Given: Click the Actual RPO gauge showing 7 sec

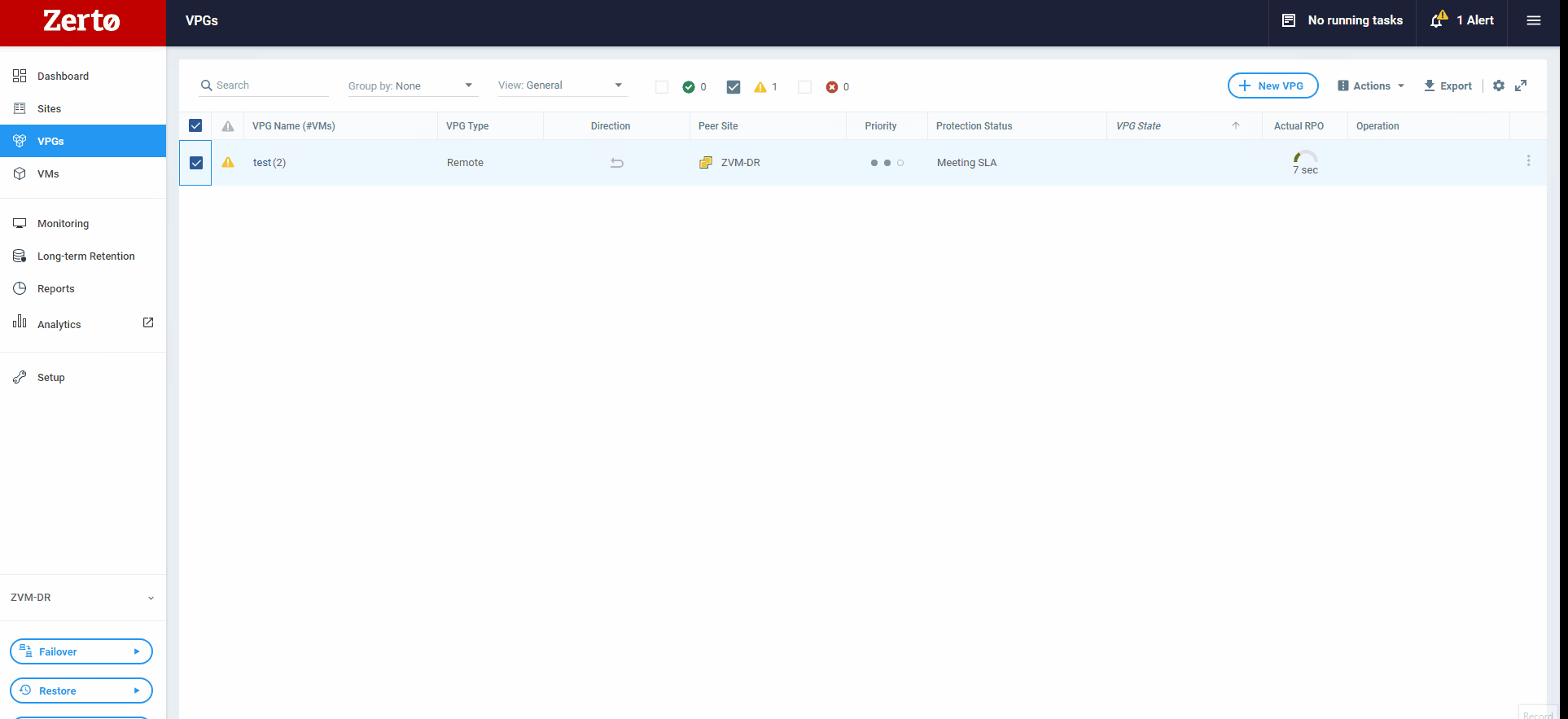Looking at the screenshot, I should pyautogui.click(x=1305, y=161).
